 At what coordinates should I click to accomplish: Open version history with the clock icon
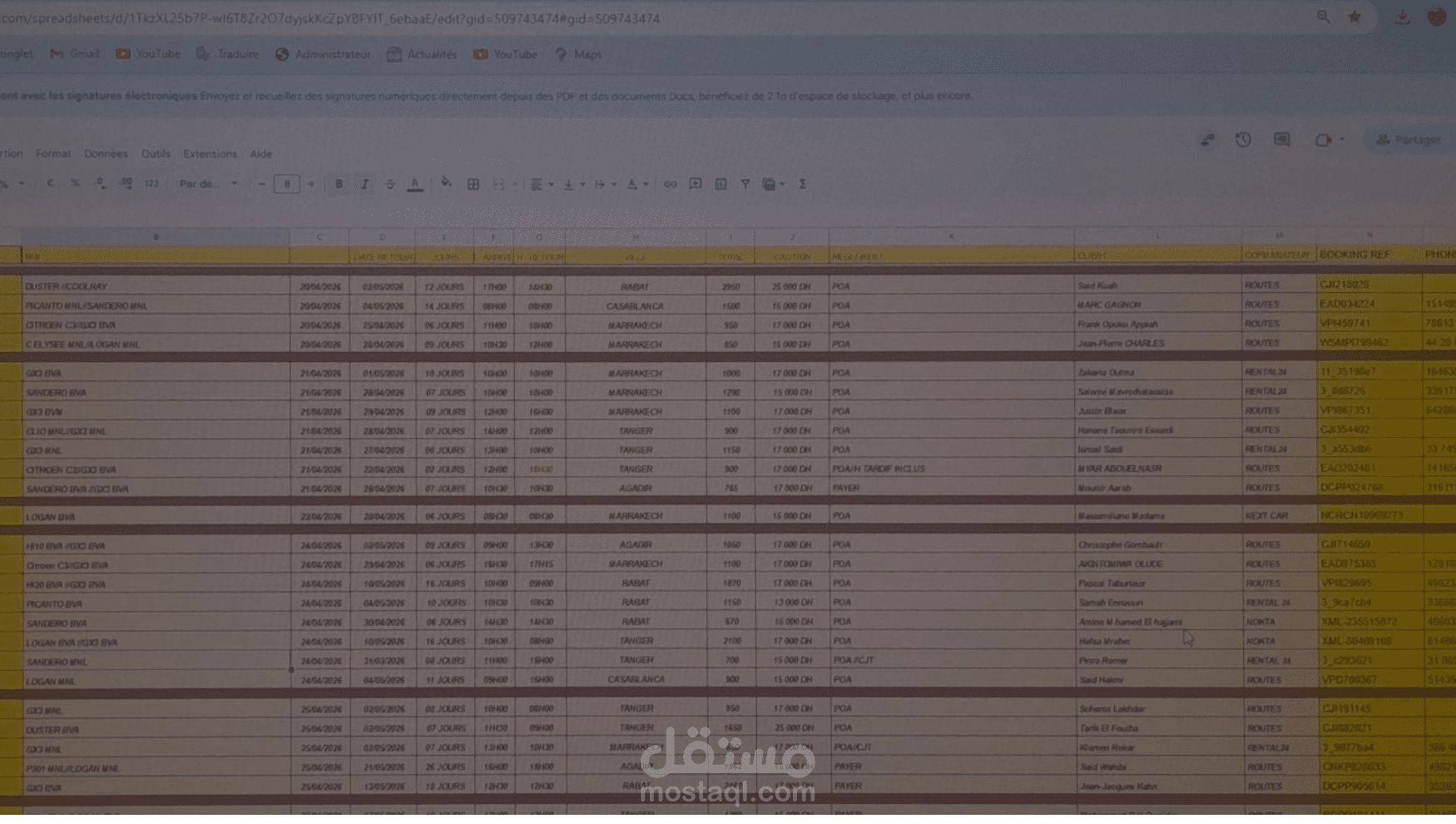point(1243,140)
